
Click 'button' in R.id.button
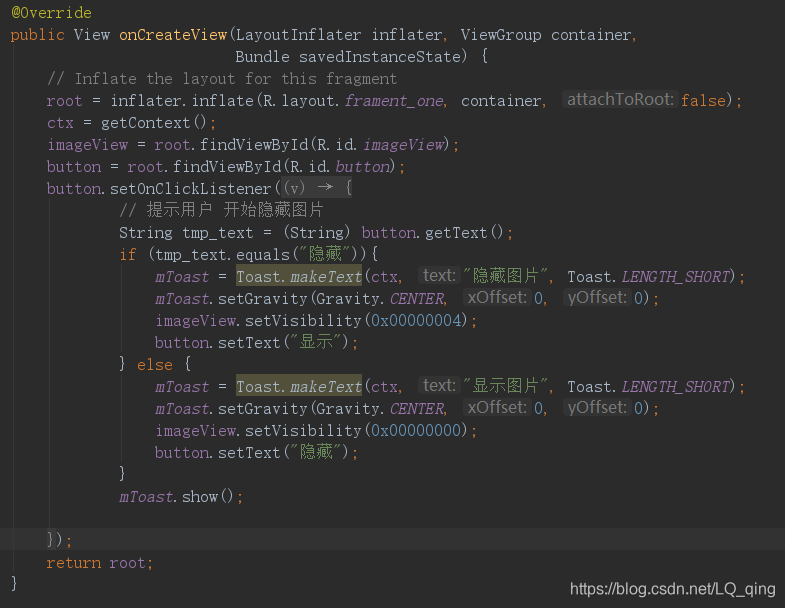tap(362, 167)
